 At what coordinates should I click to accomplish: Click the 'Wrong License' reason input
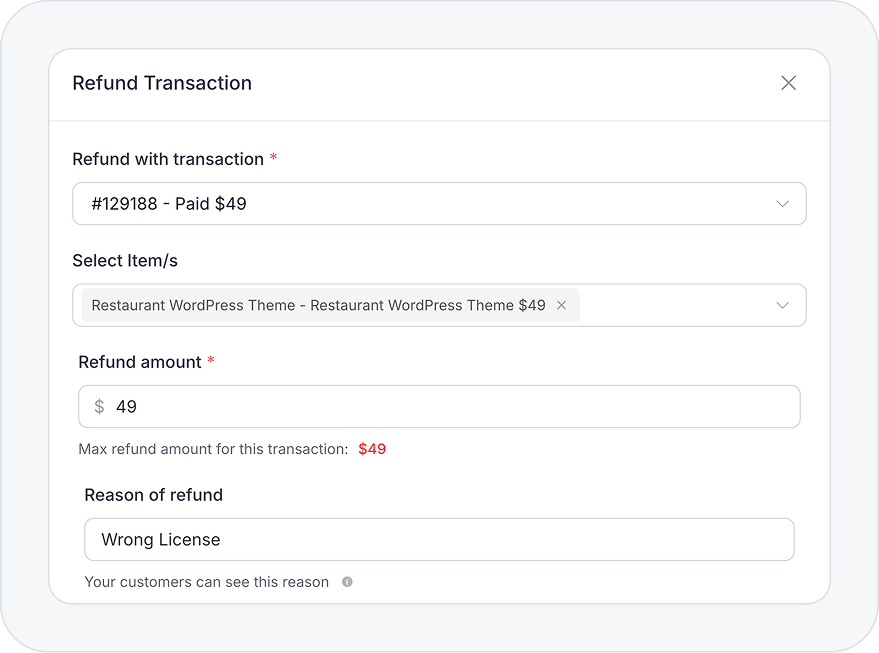click(440, 540)
